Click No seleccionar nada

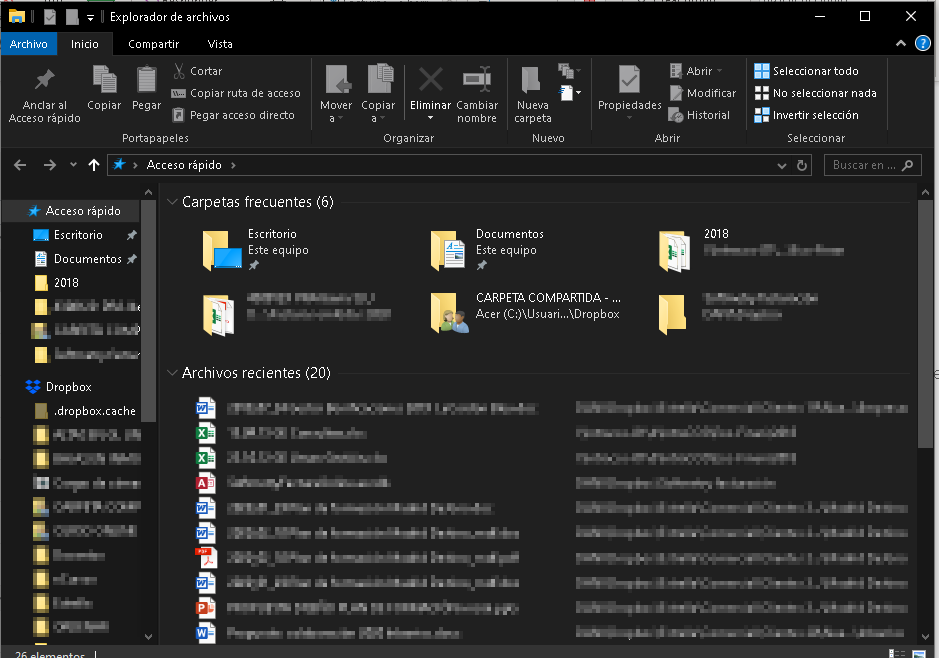[x=816, y=93]
